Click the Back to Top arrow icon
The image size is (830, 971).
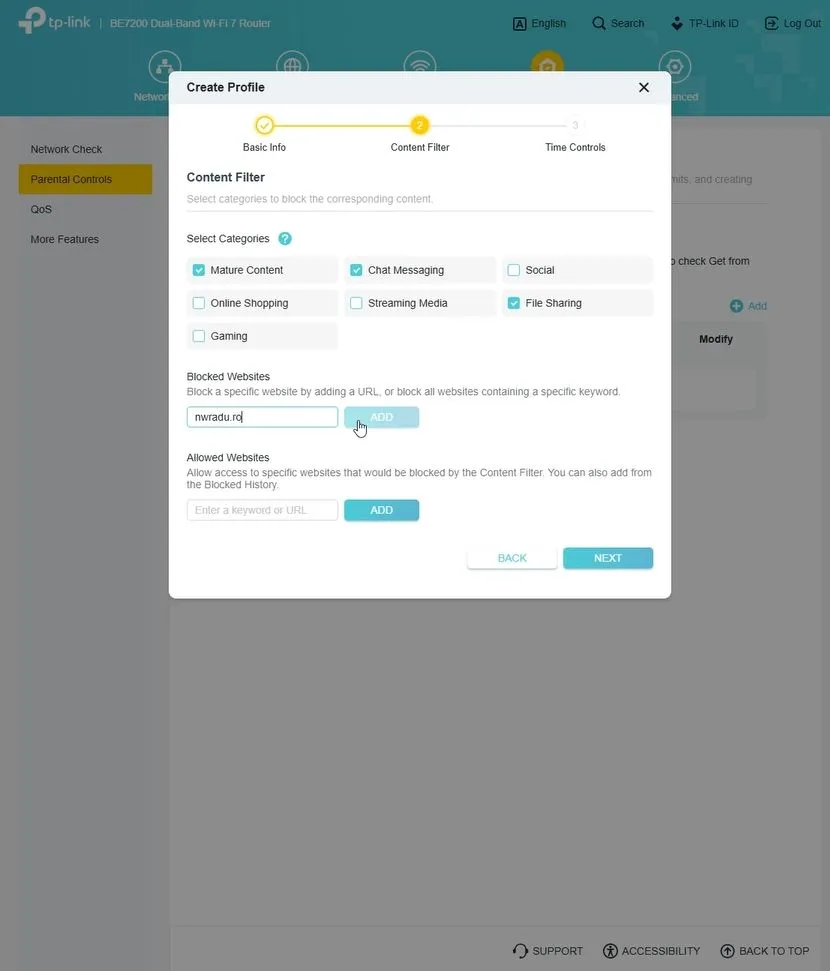coord(728,951)
